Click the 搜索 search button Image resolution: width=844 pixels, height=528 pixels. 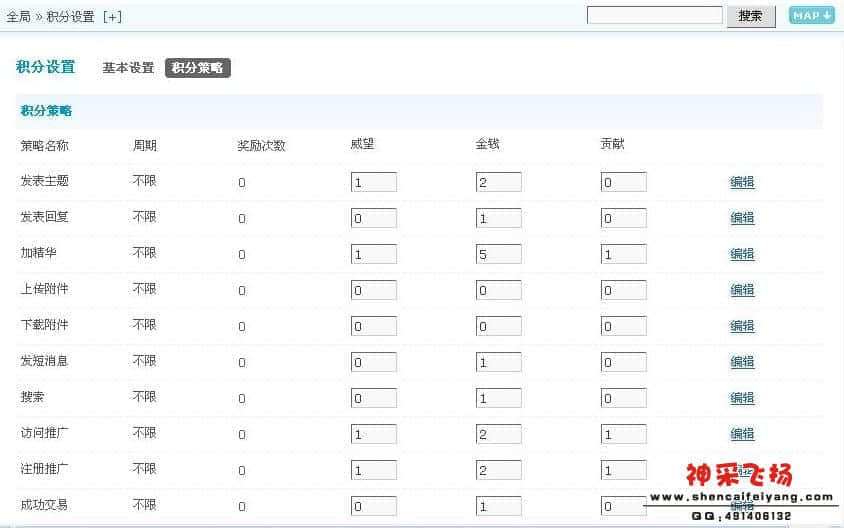click(751, 16)
